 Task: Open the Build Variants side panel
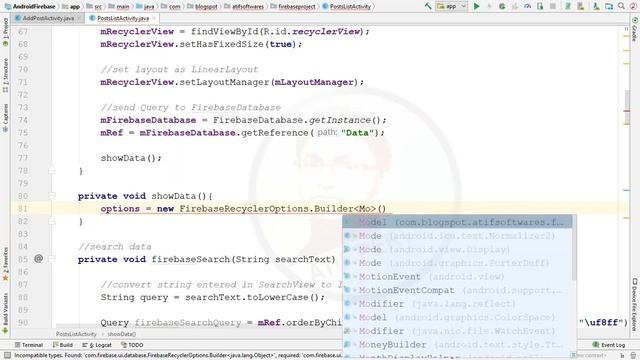tap(5, 312)
